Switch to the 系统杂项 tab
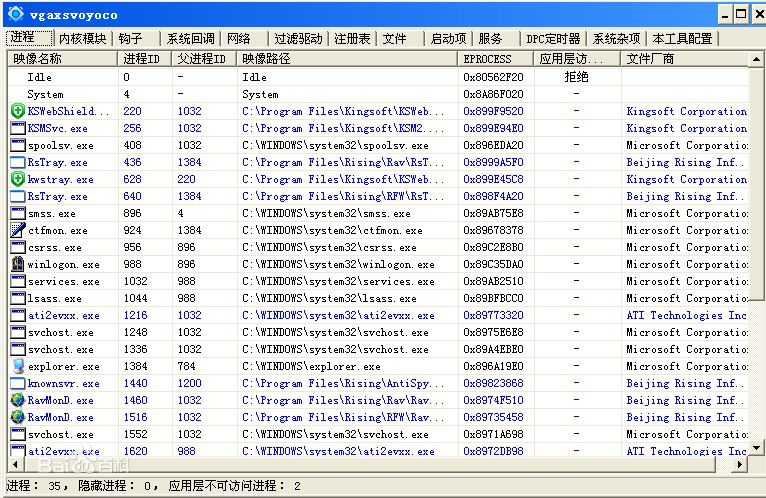Viewport: 766px width, 498px height. [617, 39]
